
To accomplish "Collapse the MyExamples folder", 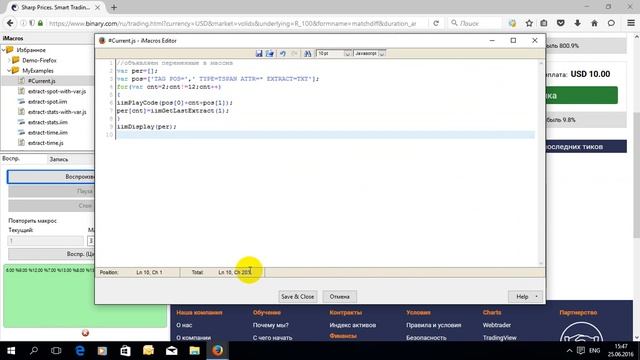I will pos(9,71).
